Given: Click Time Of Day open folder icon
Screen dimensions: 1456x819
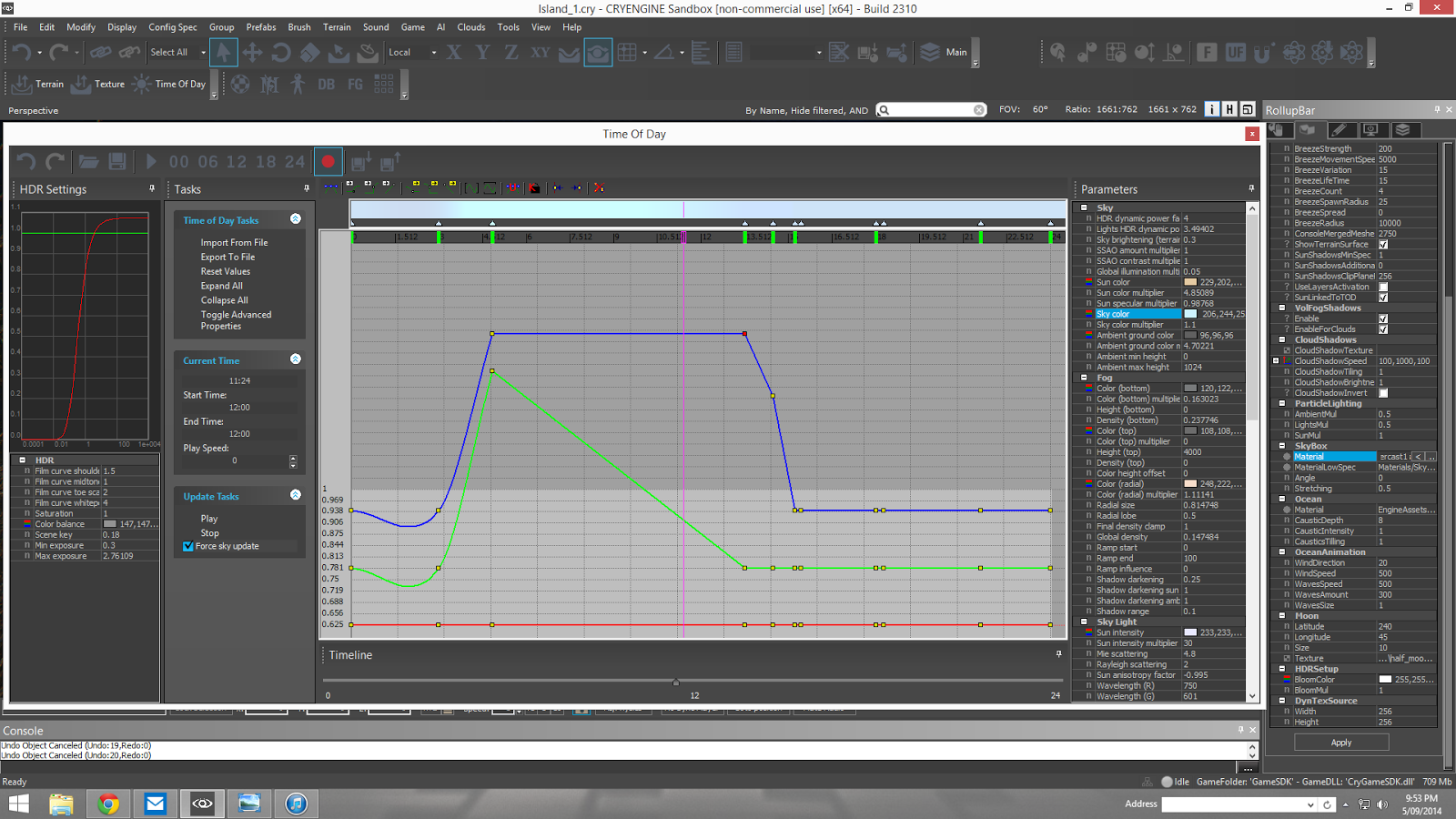Looking at the screenshot, I should 88,162.
